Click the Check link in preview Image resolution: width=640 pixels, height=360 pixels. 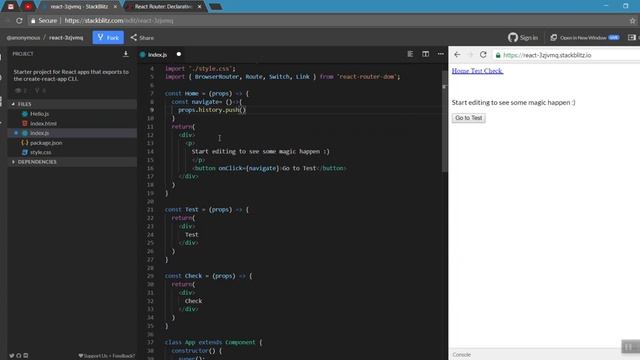click(x=493, y=71)
